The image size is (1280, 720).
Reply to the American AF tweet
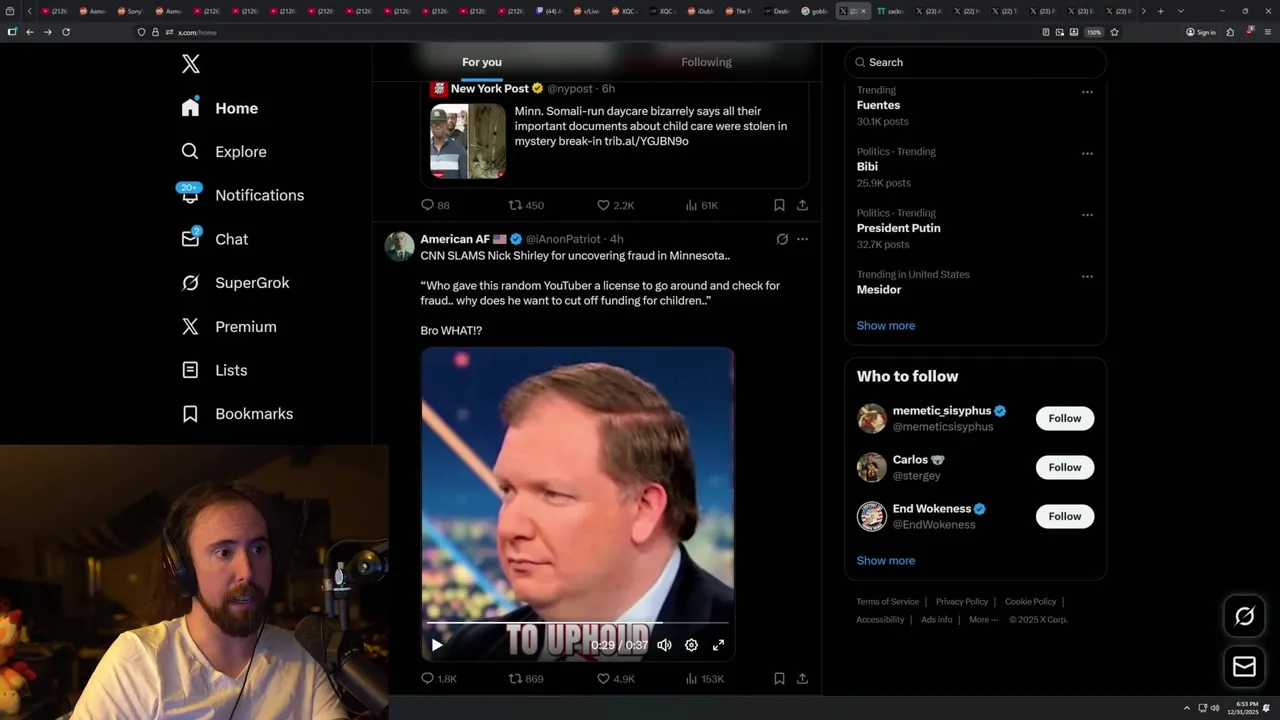point(438,679)
